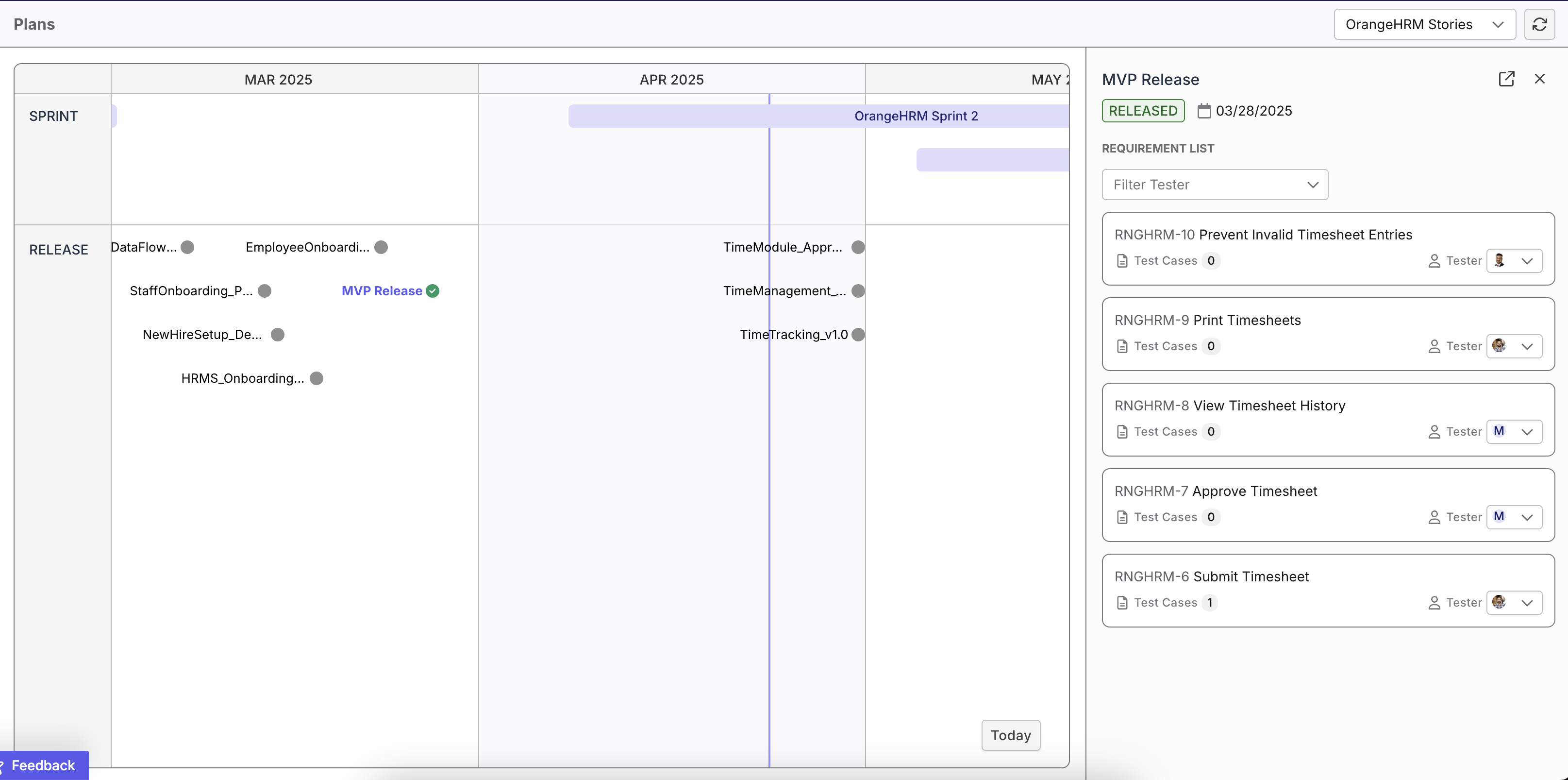Screen dimensions: 1568x780
Task: Expand the tester dropdown on RNGHRM-7 Approve Timesheet
Action: coord(1528,517)
